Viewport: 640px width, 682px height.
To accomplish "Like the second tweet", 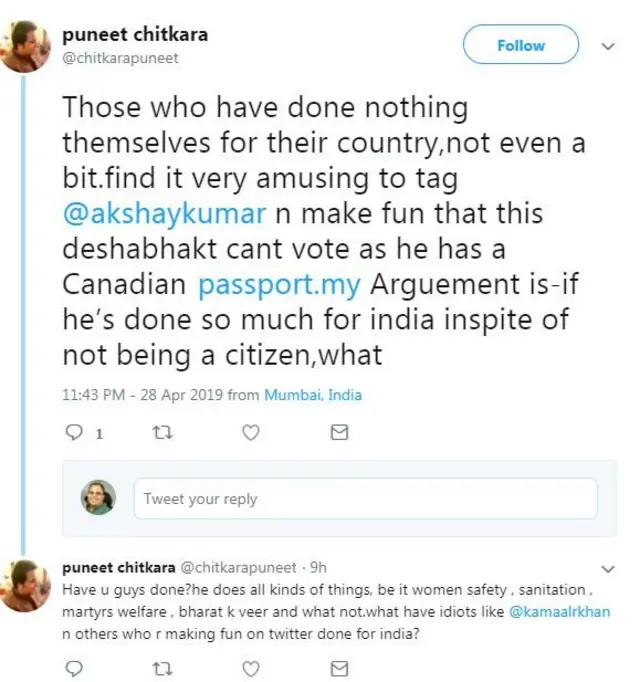I will coord(251,667).
